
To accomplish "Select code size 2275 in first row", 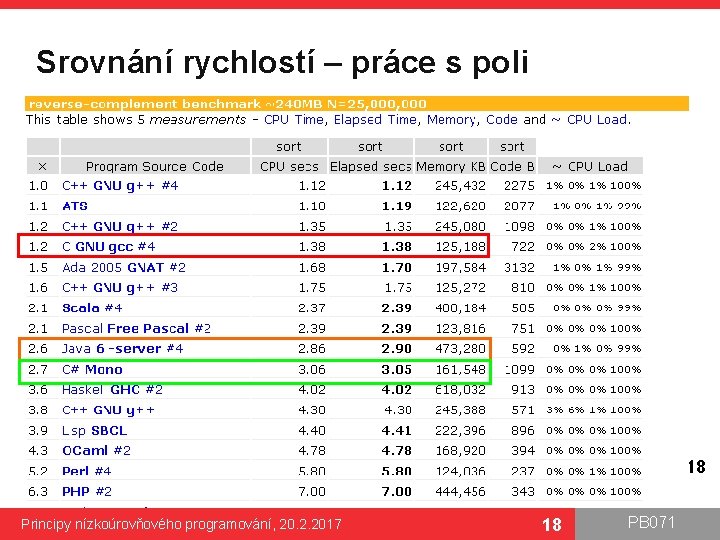I will click(519, 186).
